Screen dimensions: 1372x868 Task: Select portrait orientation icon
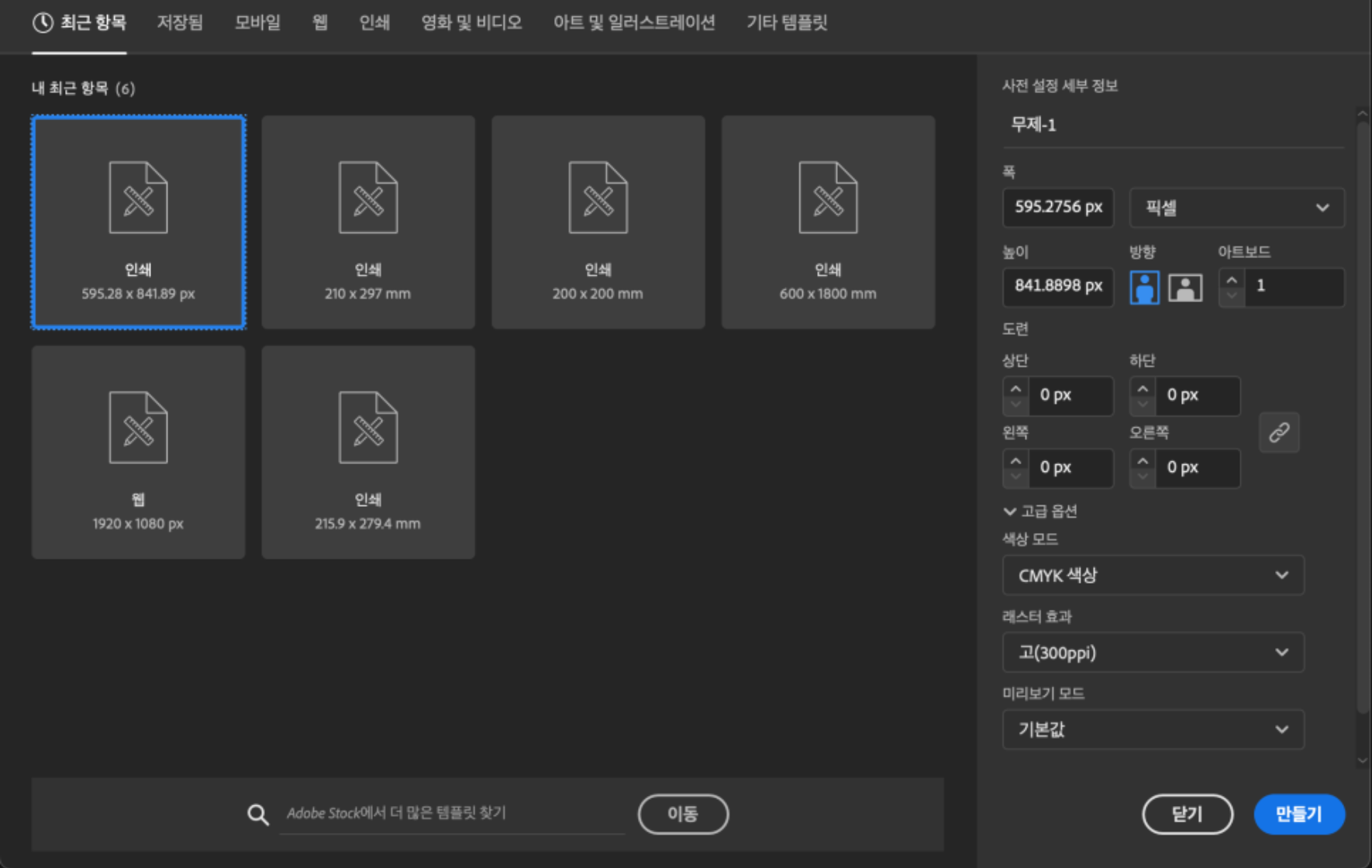click(1144, 288)
